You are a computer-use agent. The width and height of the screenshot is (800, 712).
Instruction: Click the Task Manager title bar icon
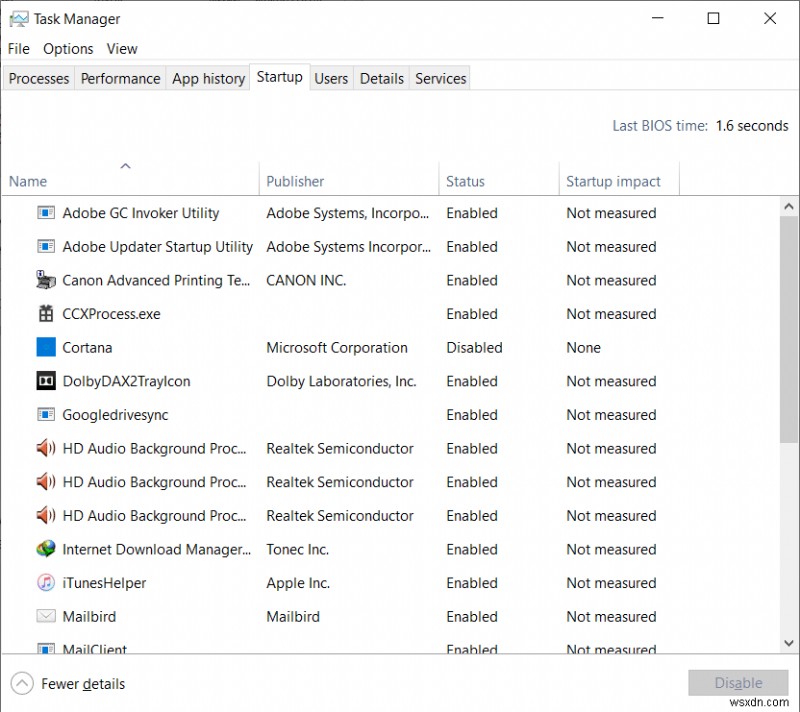(x=18, y=18)
